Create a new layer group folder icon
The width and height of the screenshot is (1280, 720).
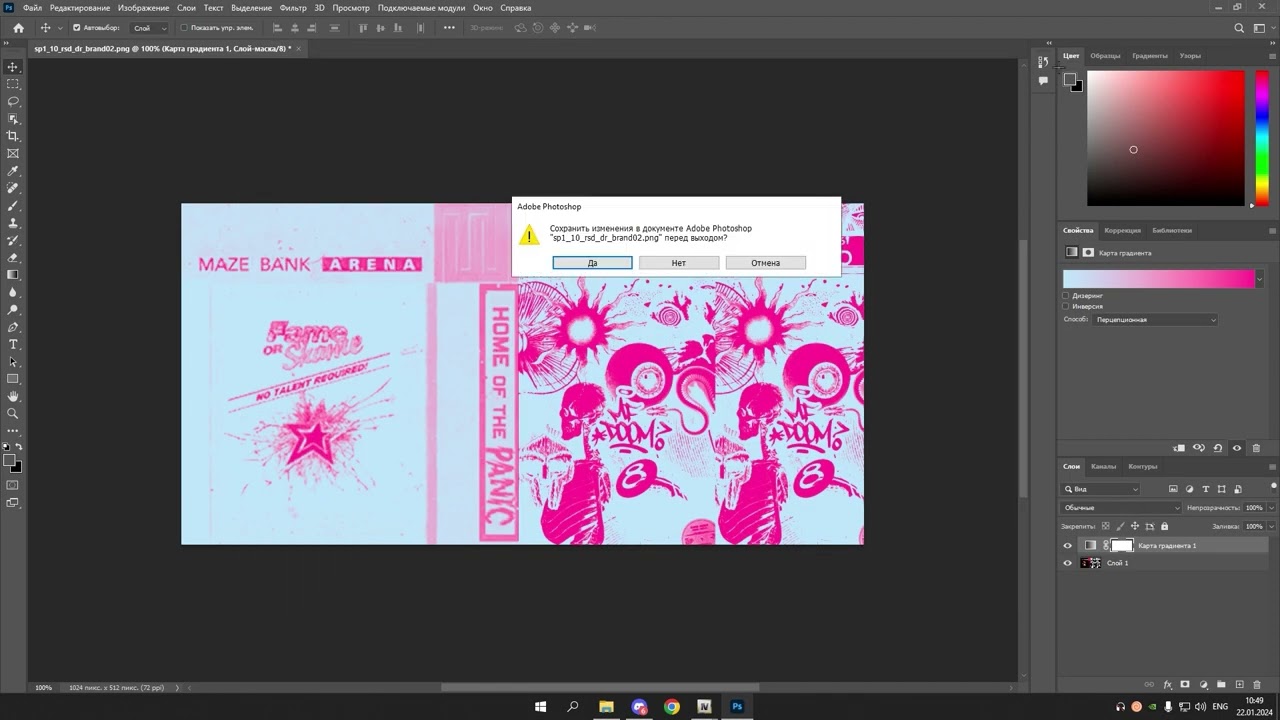pyautogui.click(x=1221, y=685)
